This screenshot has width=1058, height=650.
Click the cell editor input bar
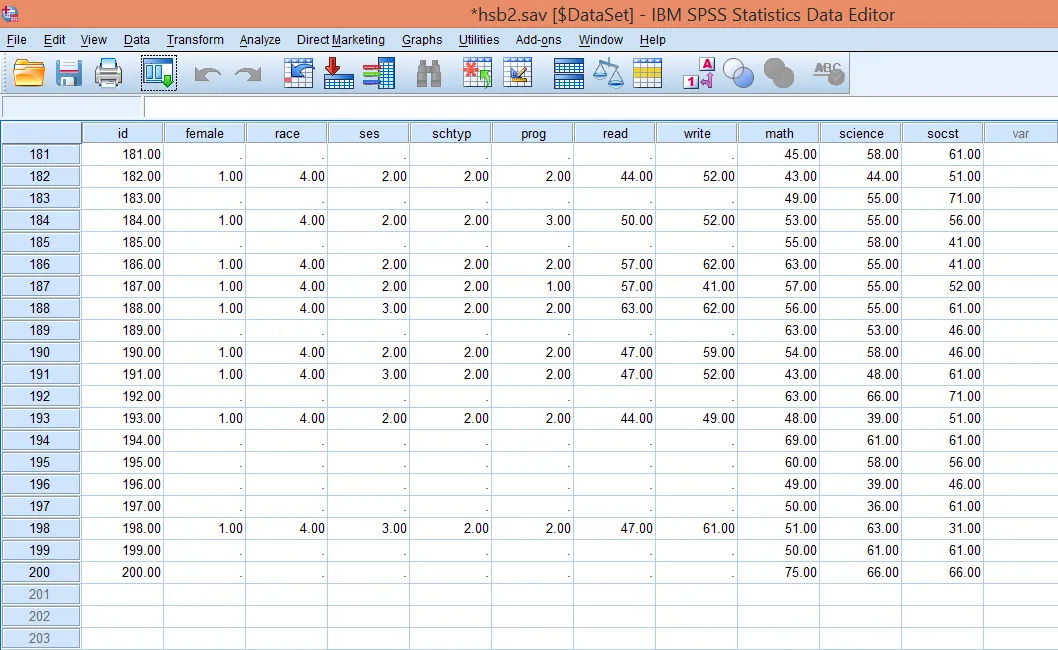point(600,107)
